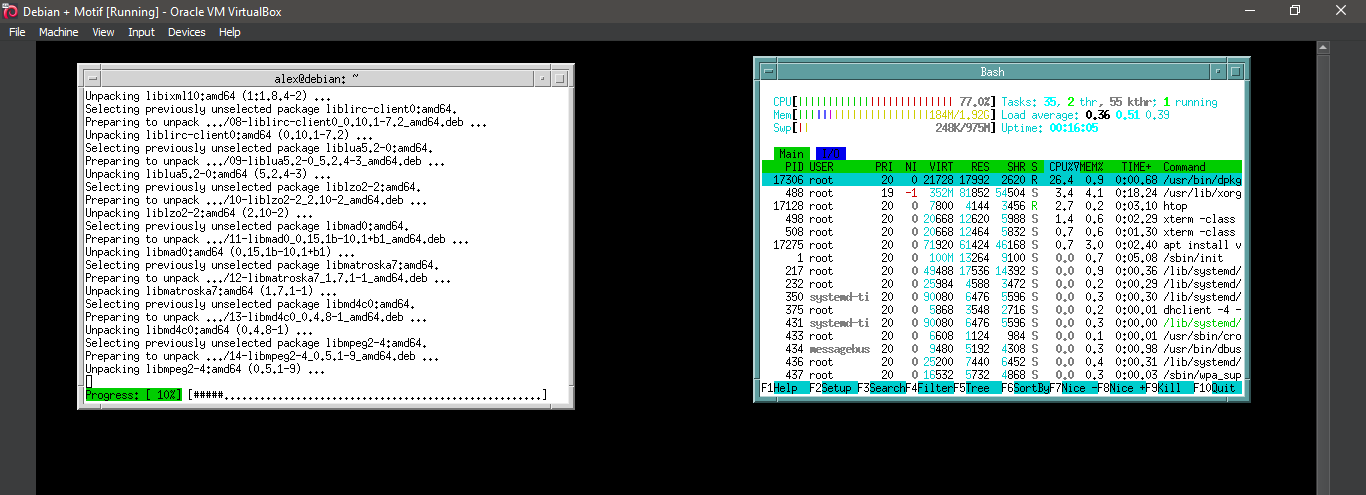Click F9 Kill in htop
This screenshot has width=1366, height=495.
pos(1169,388)
